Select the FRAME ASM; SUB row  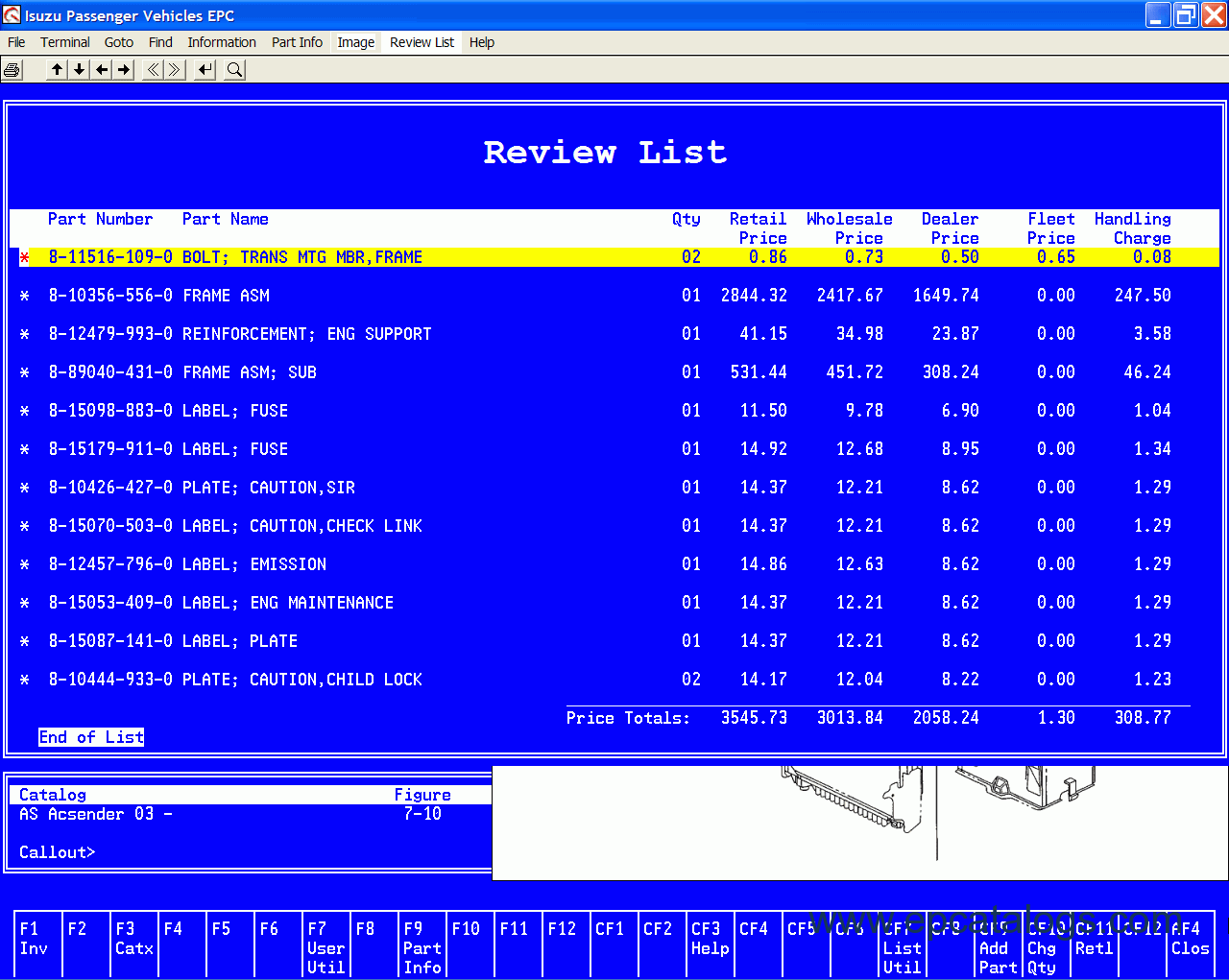(x=614, y=372)
